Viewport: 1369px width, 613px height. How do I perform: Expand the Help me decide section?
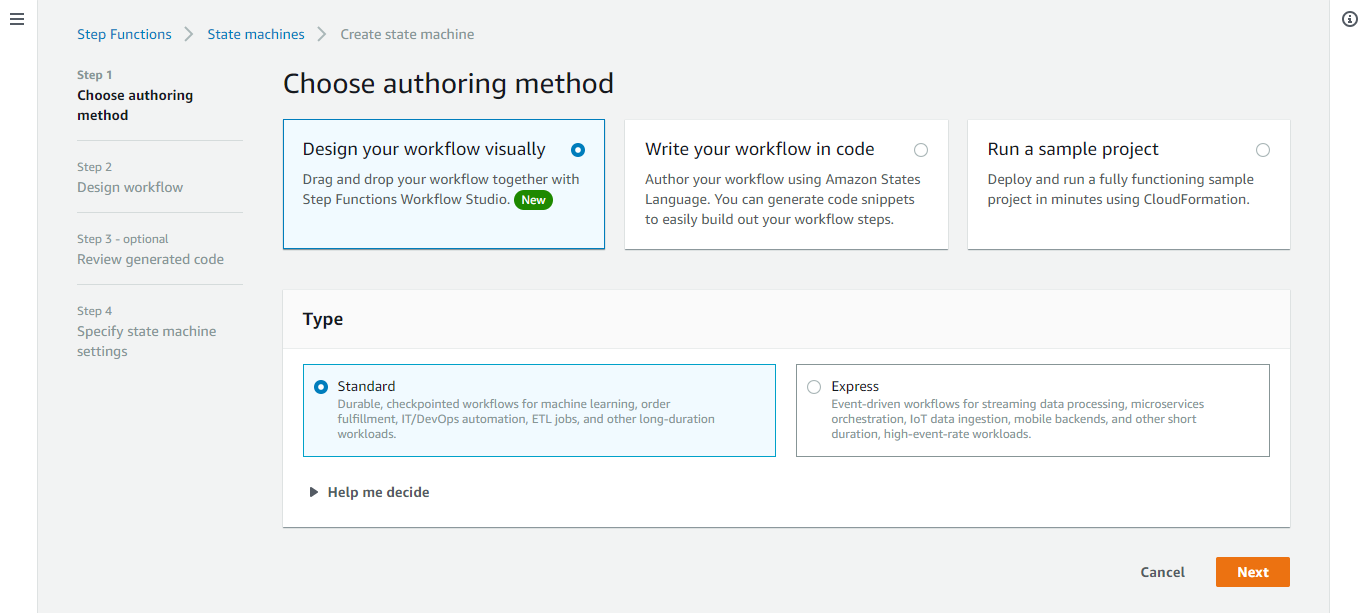click(370, 492)
